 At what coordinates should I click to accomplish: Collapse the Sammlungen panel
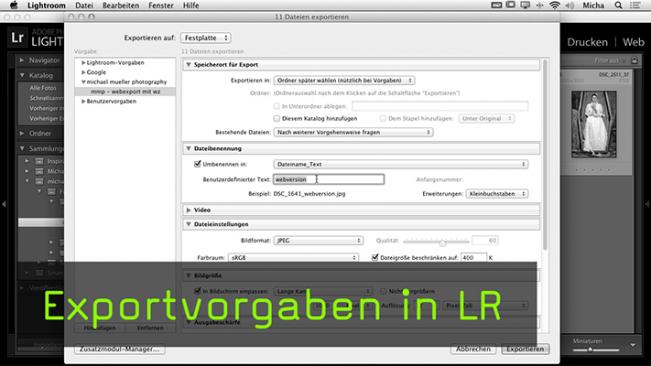tap(22, 148)
